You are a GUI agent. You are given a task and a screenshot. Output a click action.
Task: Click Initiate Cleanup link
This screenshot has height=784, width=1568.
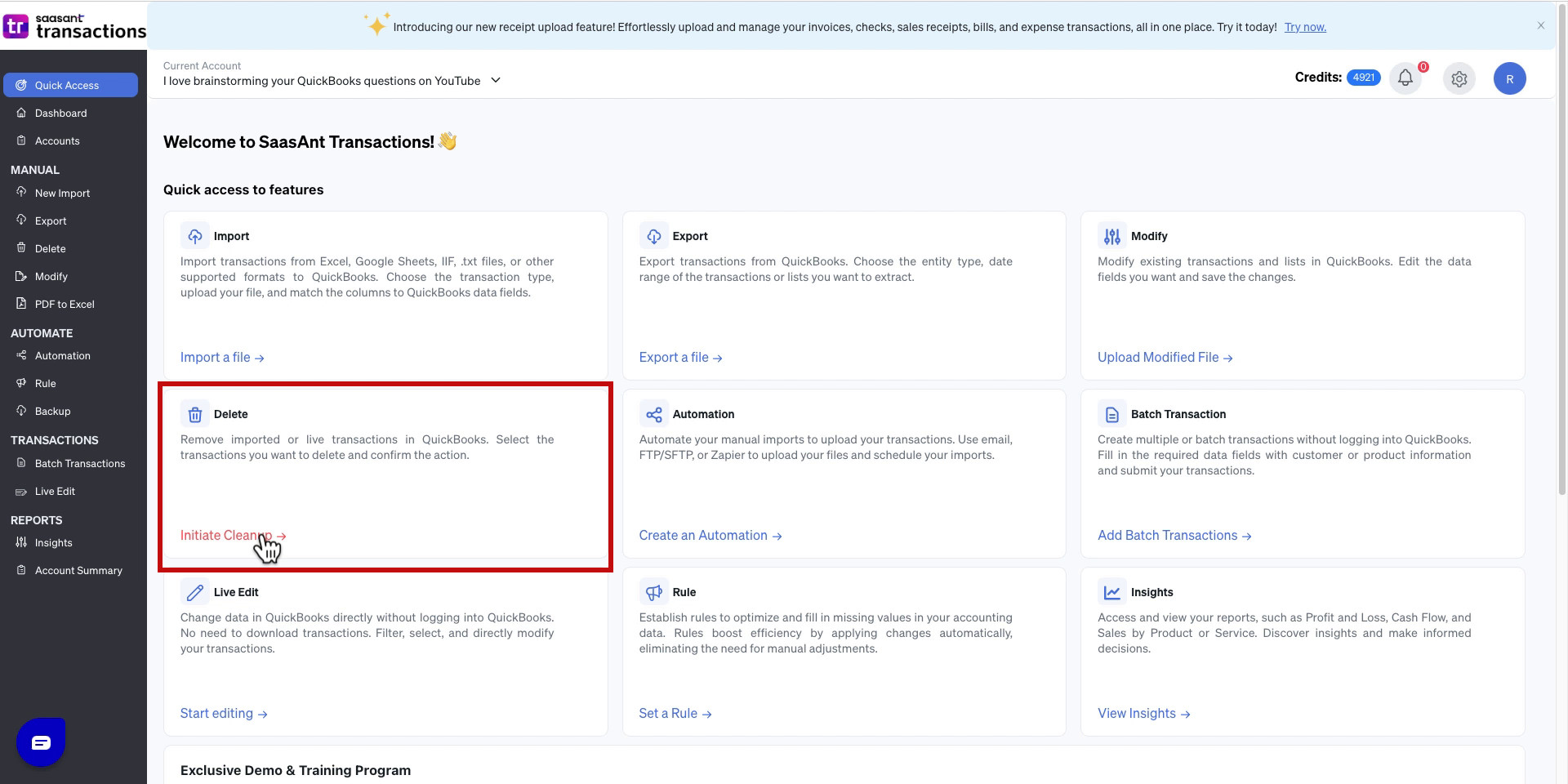tap(233, 535)
